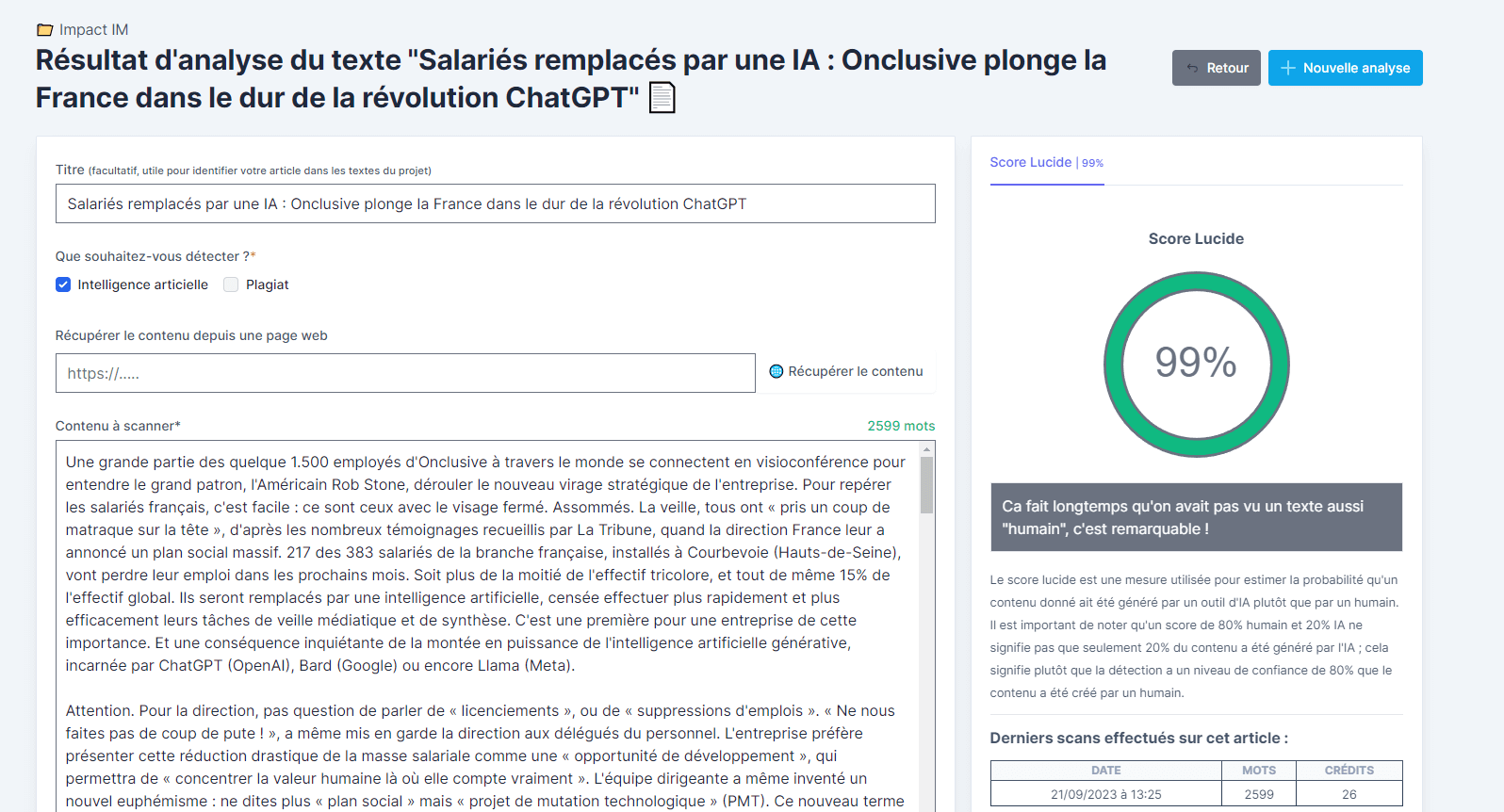The width and height of the screenshot is (1504, 812).
Task: Click the 'Score Lucide' heading above the gauge
Action: point(1196,238)
